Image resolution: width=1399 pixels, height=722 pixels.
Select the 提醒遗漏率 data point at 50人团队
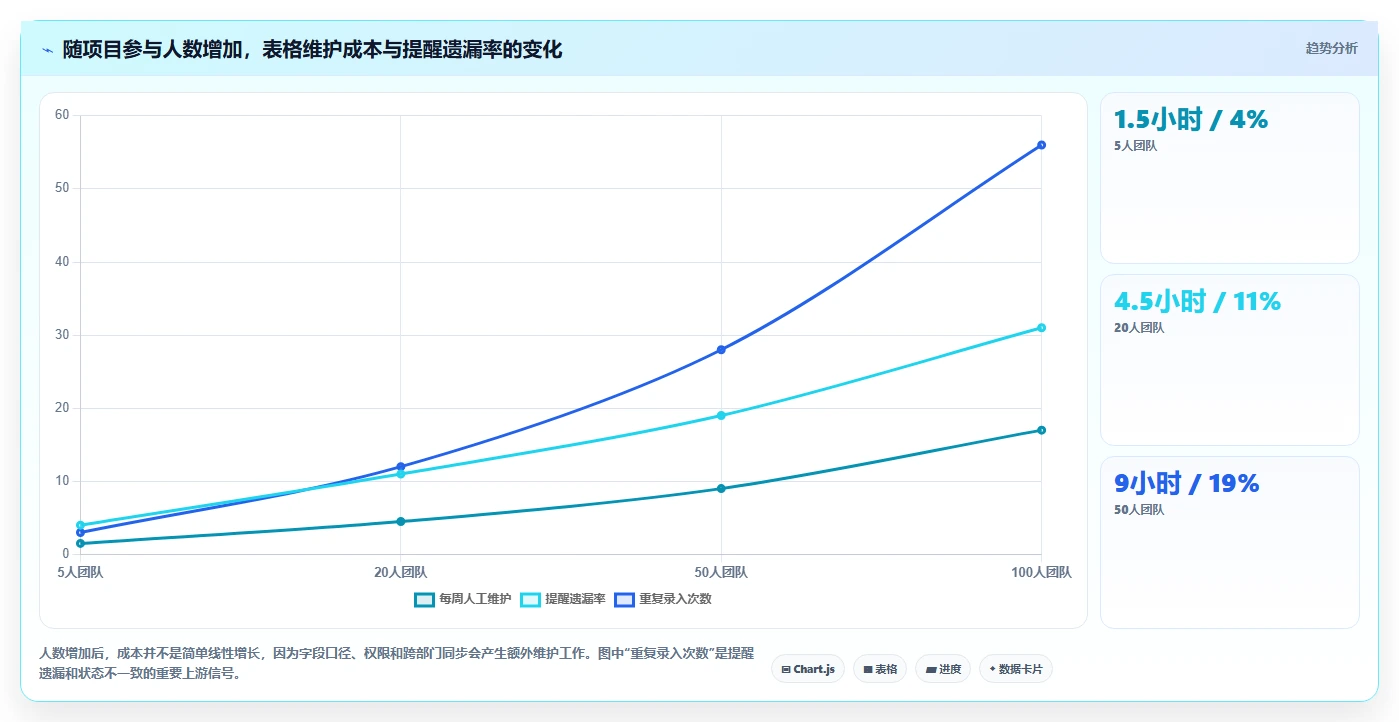point(721,415)
